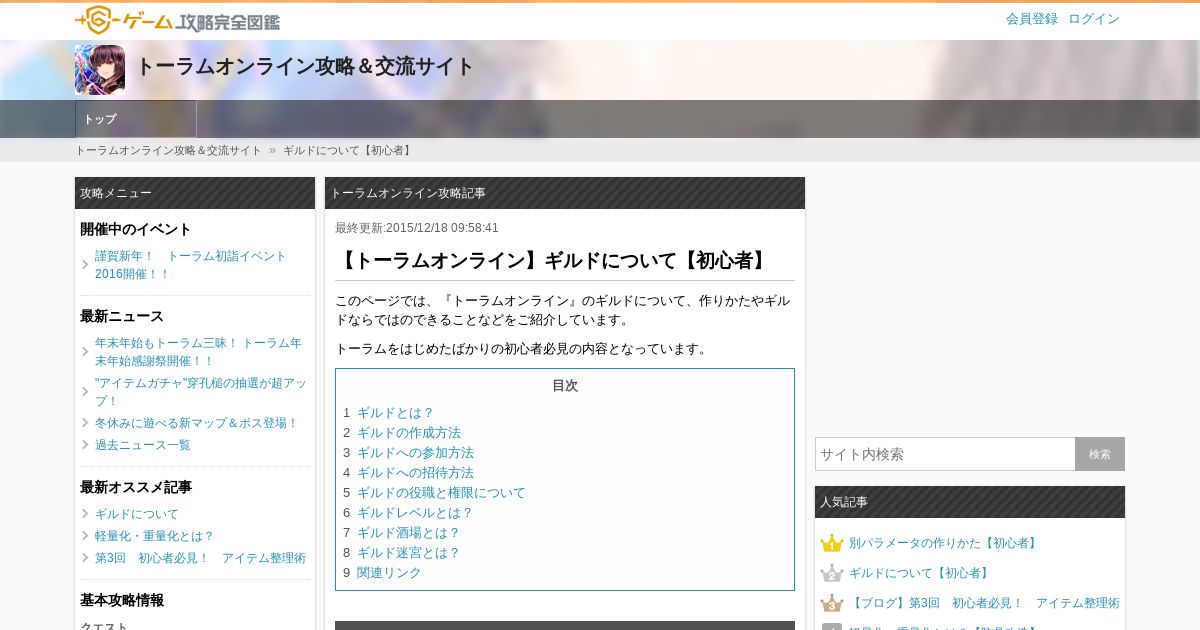
Task: Open popular article 別パラメータの作りかた【初心者】
Action: pos(945,543)
